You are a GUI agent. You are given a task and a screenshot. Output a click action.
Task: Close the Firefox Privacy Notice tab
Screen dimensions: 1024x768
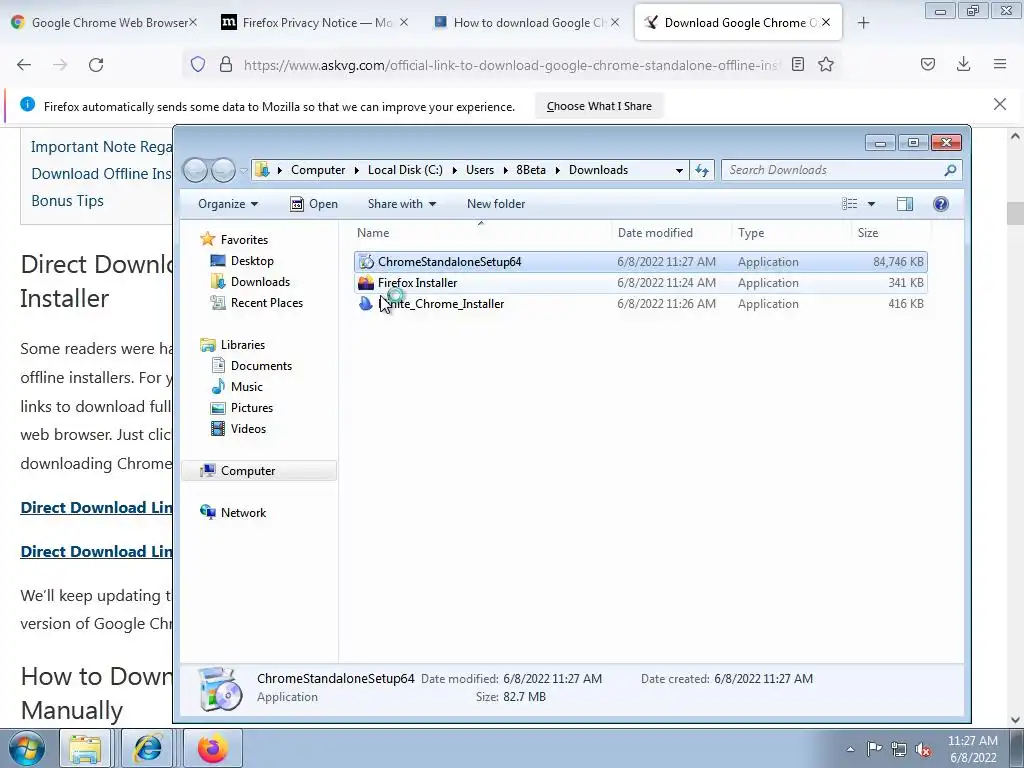click(404, 22)
